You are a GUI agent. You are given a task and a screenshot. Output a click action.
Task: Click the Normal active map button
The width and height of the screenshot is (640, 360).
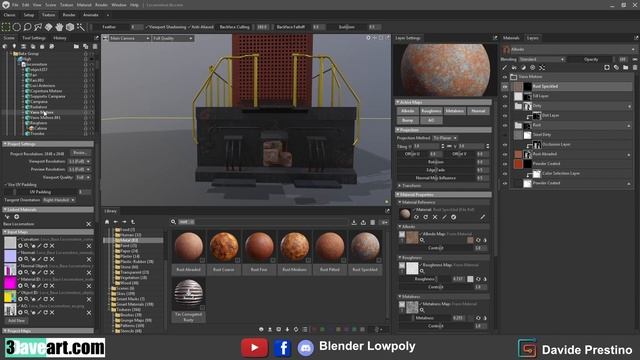[x=478, y=111]
